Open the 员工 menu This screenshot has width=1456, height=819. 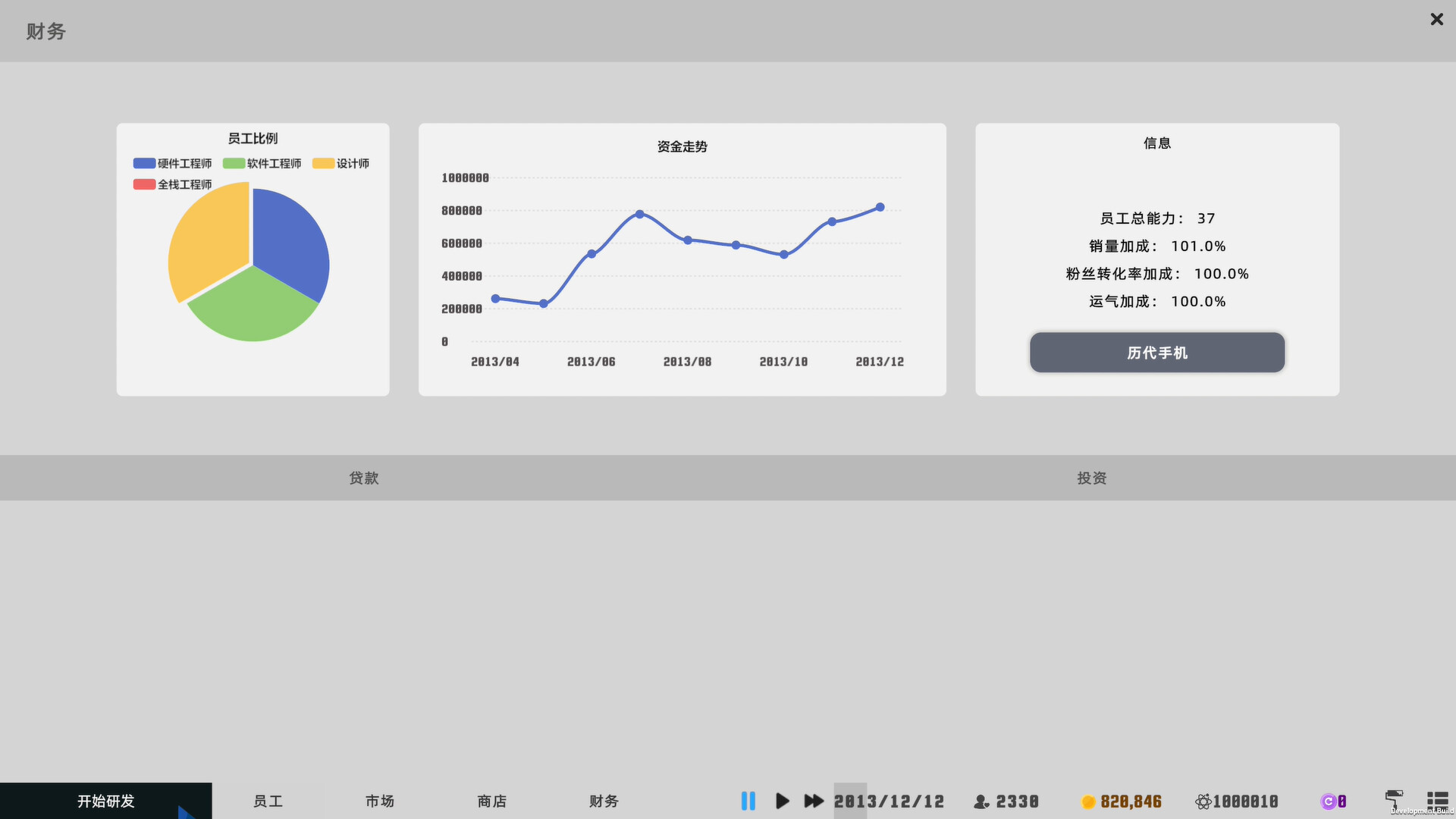[x=268, y=801]
